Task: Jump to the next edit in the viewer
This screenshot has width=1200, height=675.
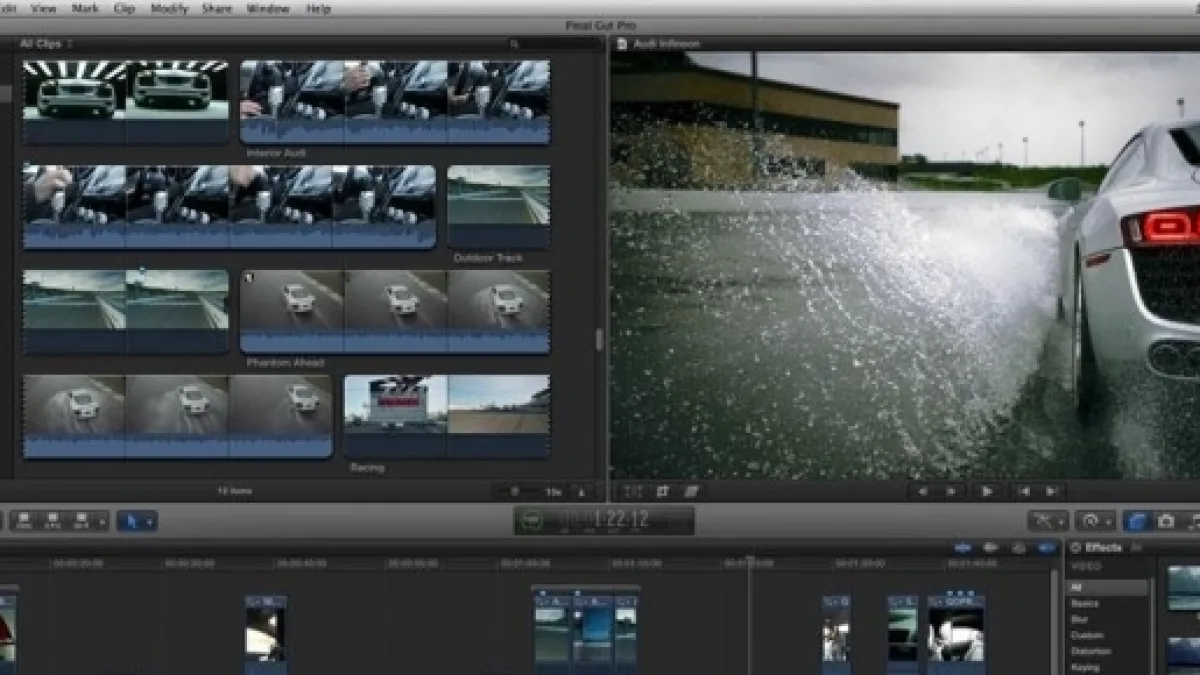Action: (1051, 491)
